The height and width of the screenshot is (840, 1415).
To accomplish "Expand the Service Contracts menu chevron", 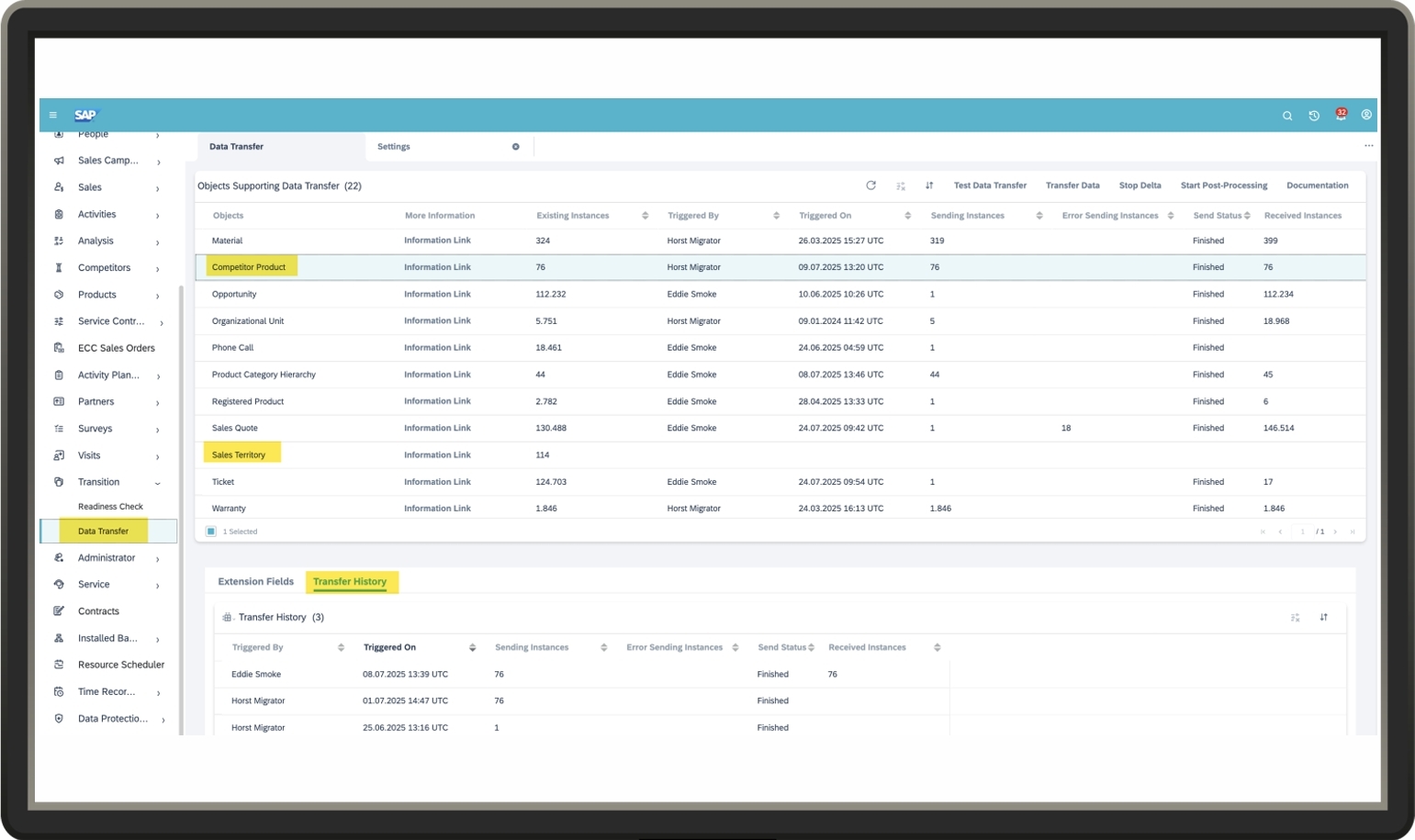I will (x=162, y=322).
